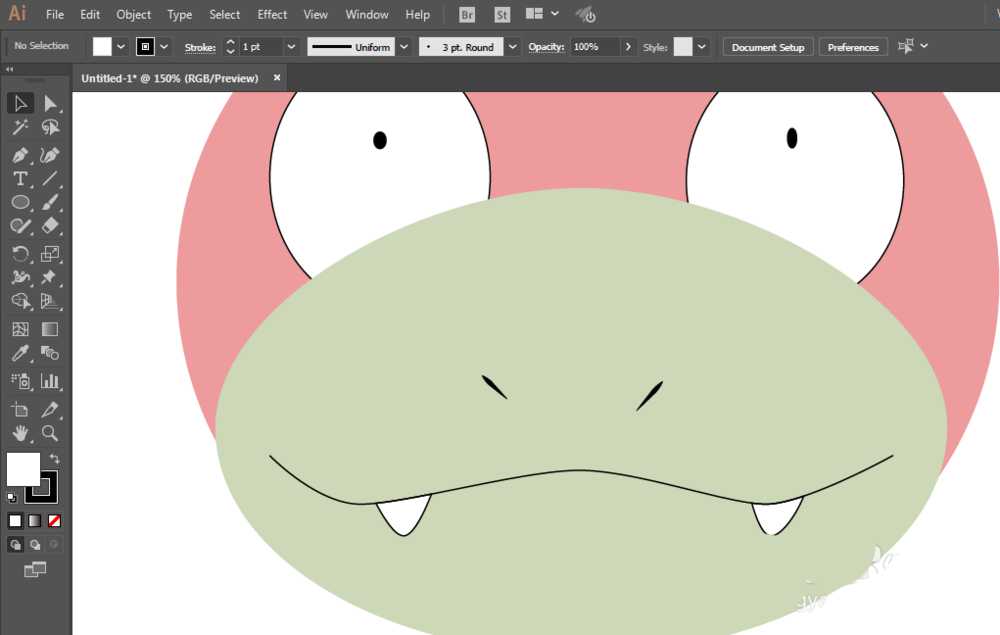Select the Direct Selection tool

tap(50, 103)
